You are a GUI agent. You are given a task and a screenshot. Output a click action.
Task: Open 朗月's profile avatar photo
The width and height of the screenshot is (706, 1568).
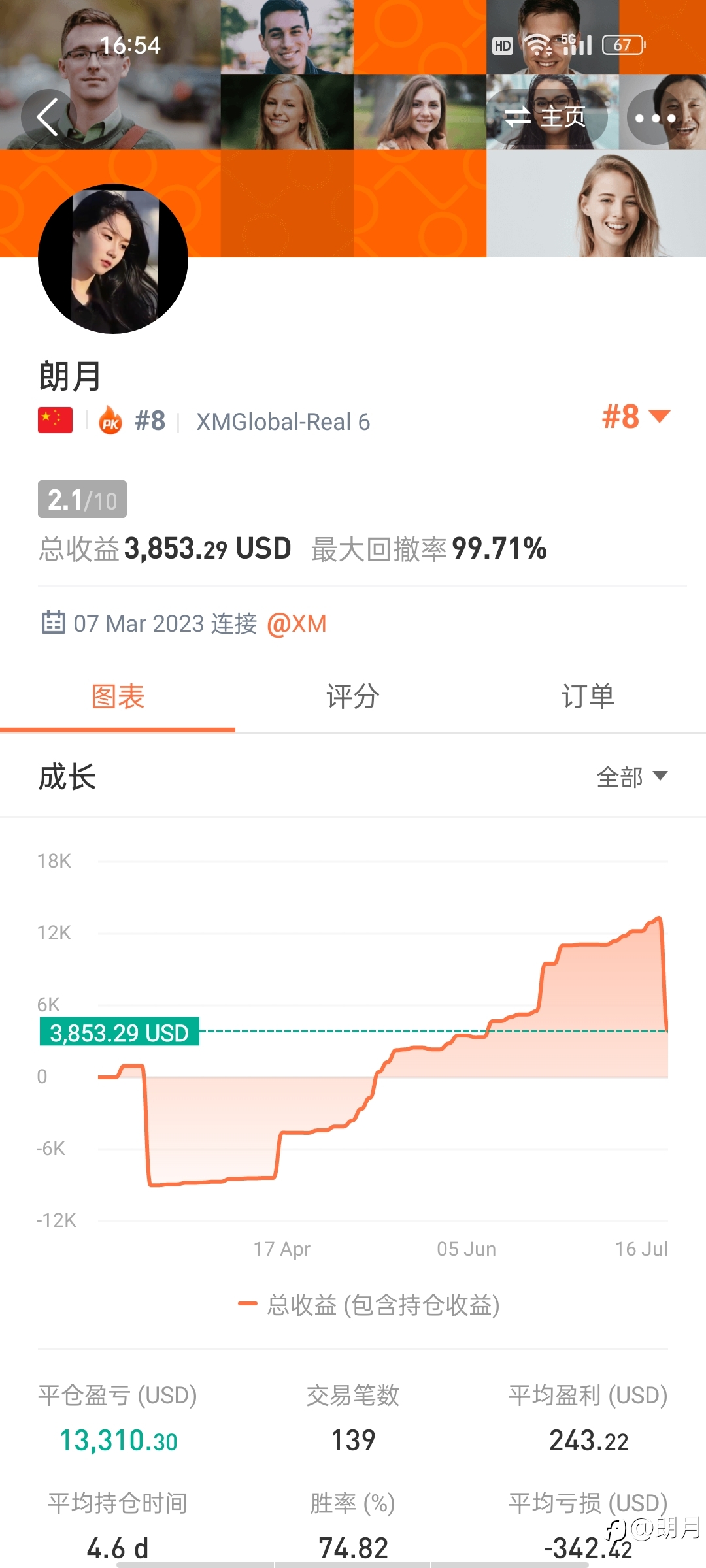pos(113,259)
